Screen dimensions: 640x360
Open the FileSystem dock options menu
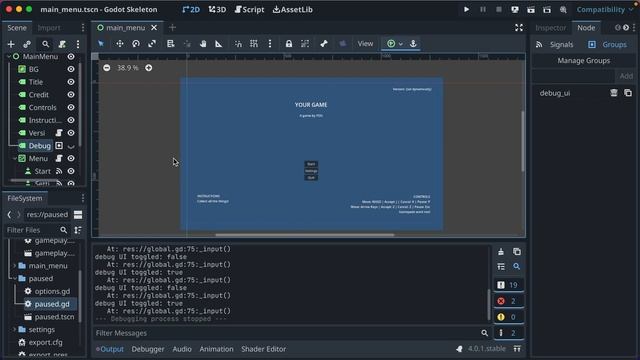pyautogui.click(x=83, y=198)
